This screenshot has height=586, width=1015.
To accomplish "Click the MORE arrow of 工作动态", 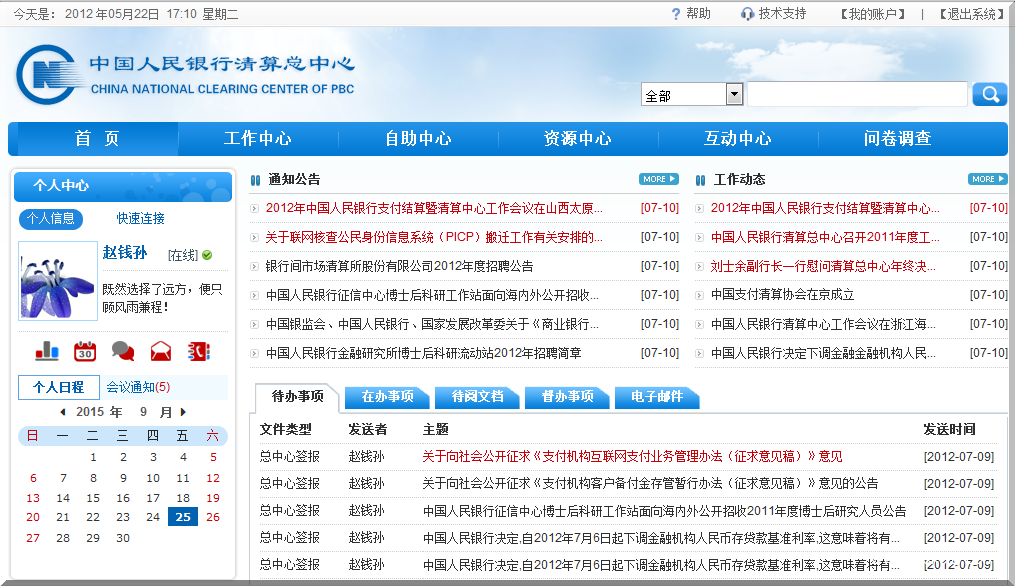I will point(986,178).
